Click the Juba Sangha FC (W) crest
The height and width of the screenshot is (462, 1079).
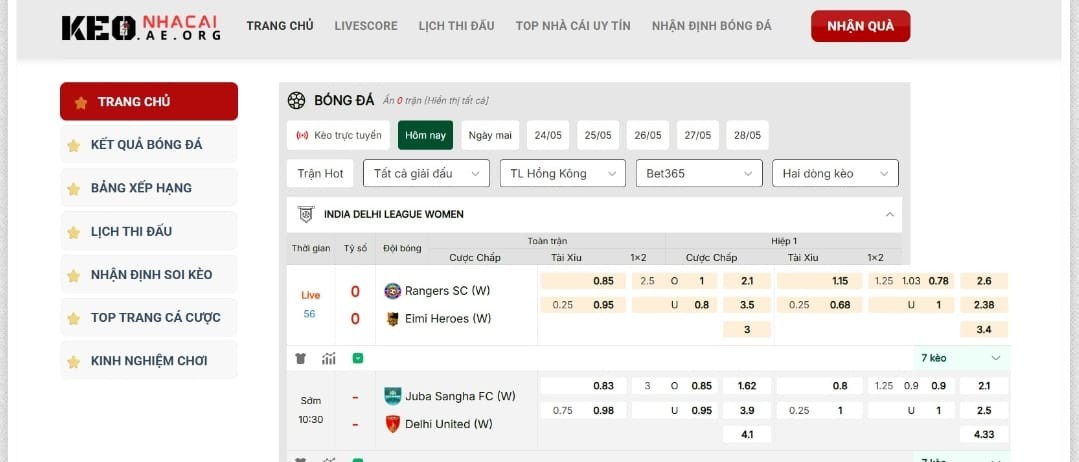(x=392, y=396)
